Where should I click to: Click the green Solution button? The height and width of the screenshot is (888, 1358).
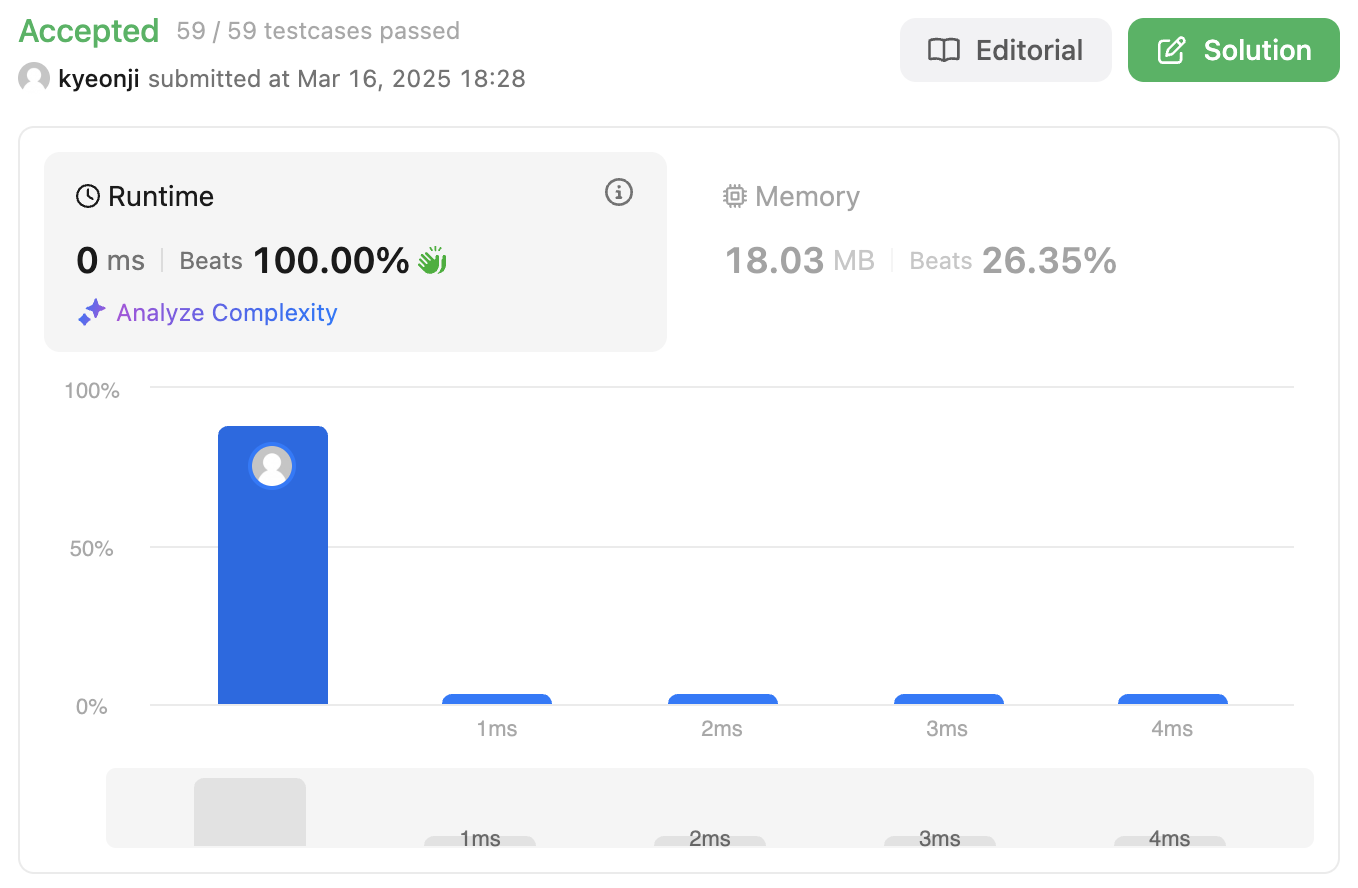pos(1233,50)
